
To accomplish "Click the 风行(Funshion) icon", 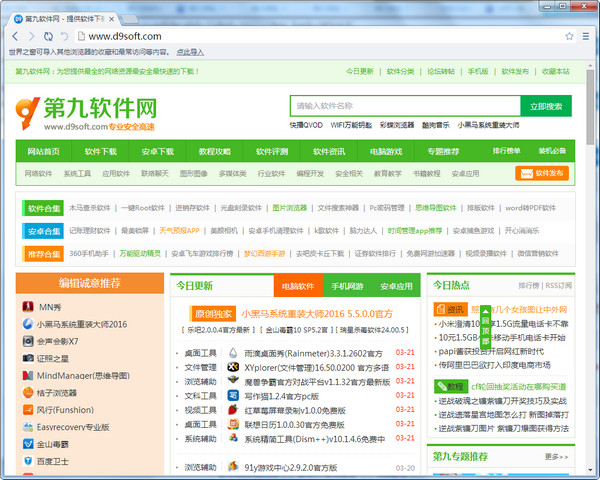I will point(28,410).
